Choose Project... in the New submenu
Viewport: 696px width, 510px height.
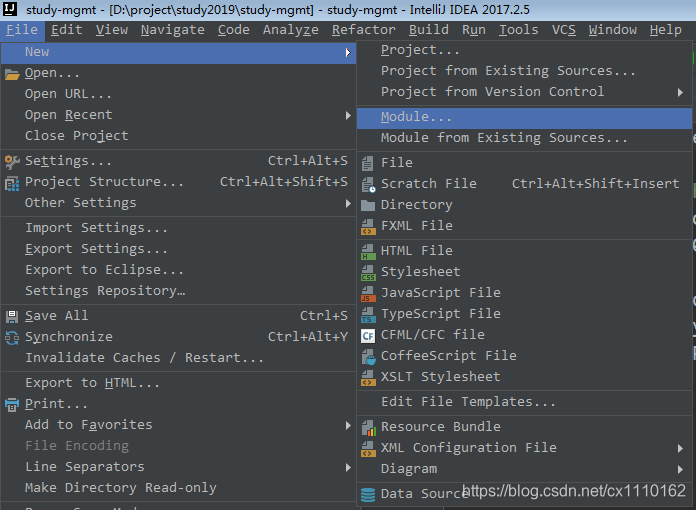[524, 50]
